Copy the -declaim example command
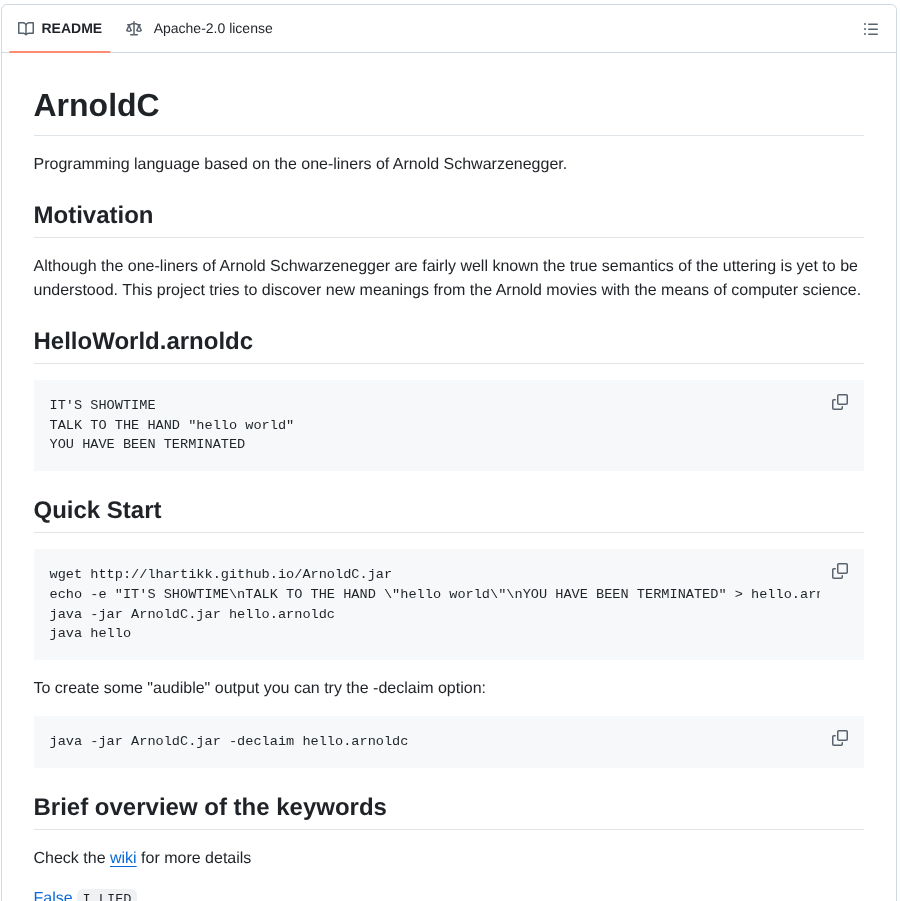This screenshot has width=900, height=901. [839, 737]
